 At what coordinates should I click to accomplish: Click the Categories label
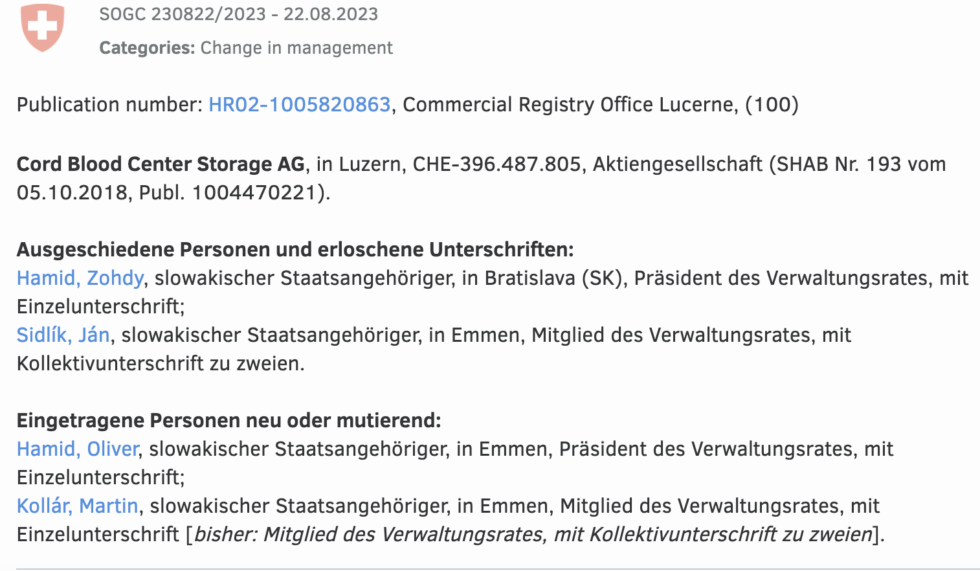point(147,47)
